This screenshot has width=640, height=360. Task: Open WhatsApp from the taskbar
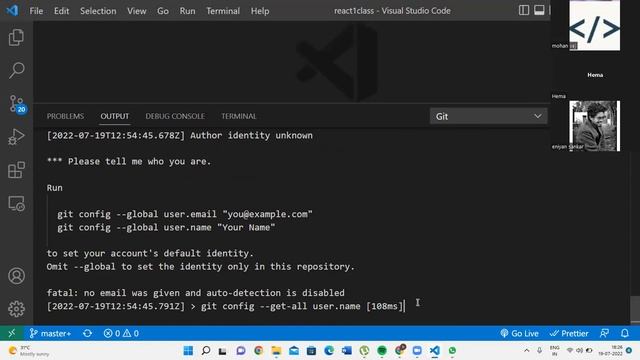[452, 351]
